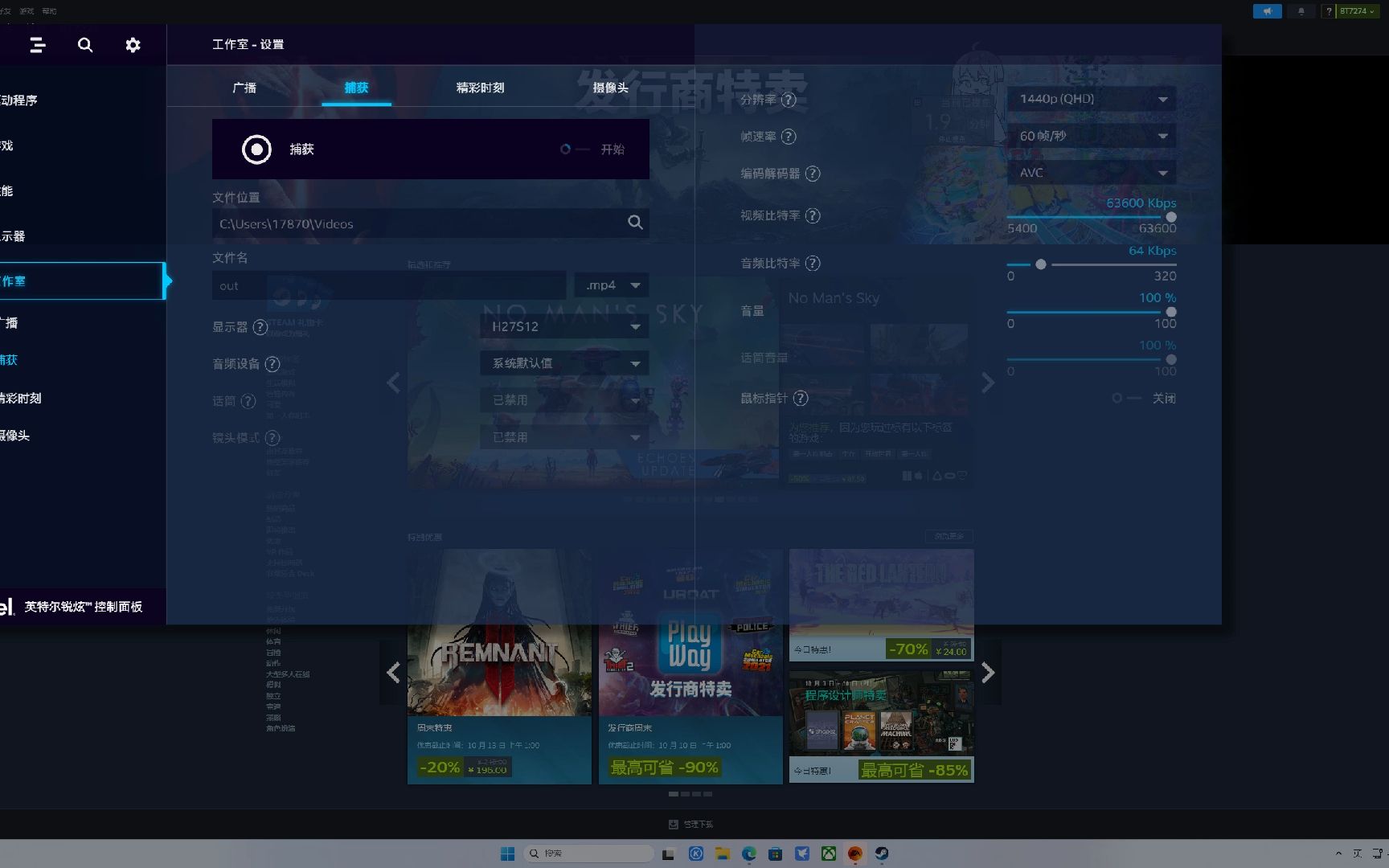Image resolution: width=1389 pixels, height=868 pixels.
Task: Adjust the 音频比特率 slider handle
Action: tap(1041, 264)
